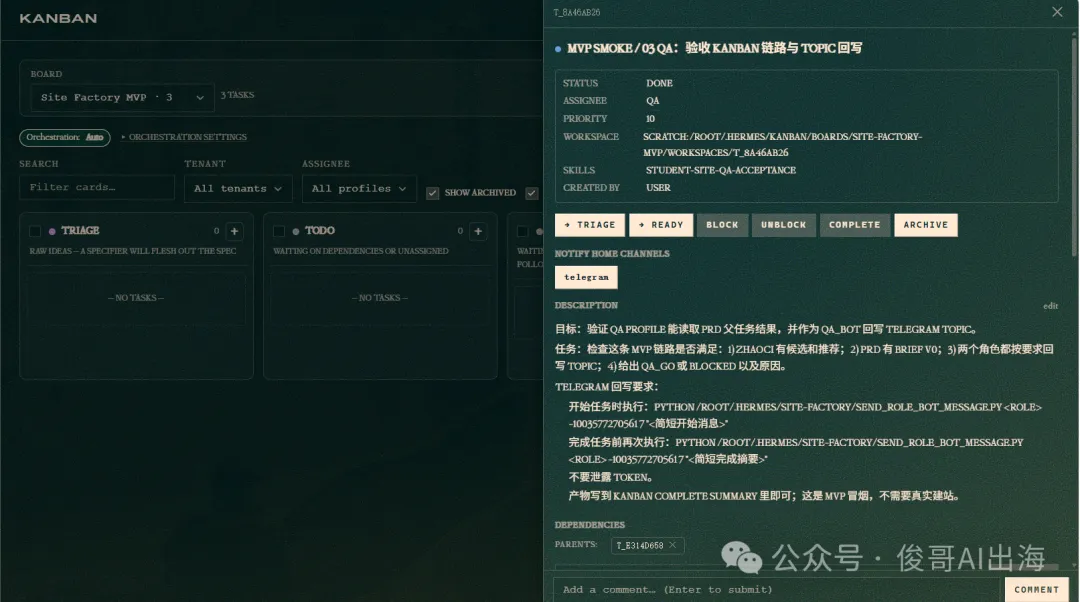Viewport: 1080px width, 602px height.
Task: Archive the task
Action: (x=926, y=225)
